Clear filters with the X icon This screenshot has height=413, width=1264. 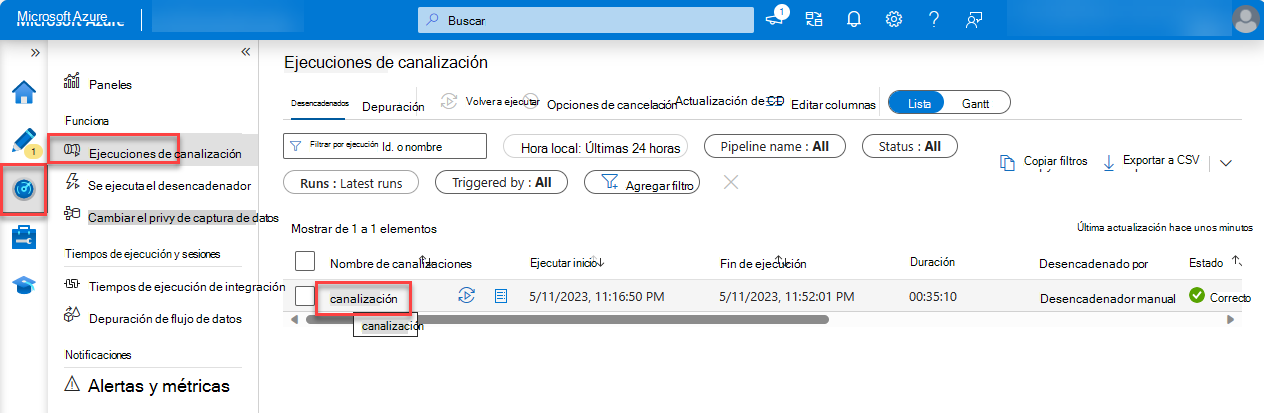(731, 181)
